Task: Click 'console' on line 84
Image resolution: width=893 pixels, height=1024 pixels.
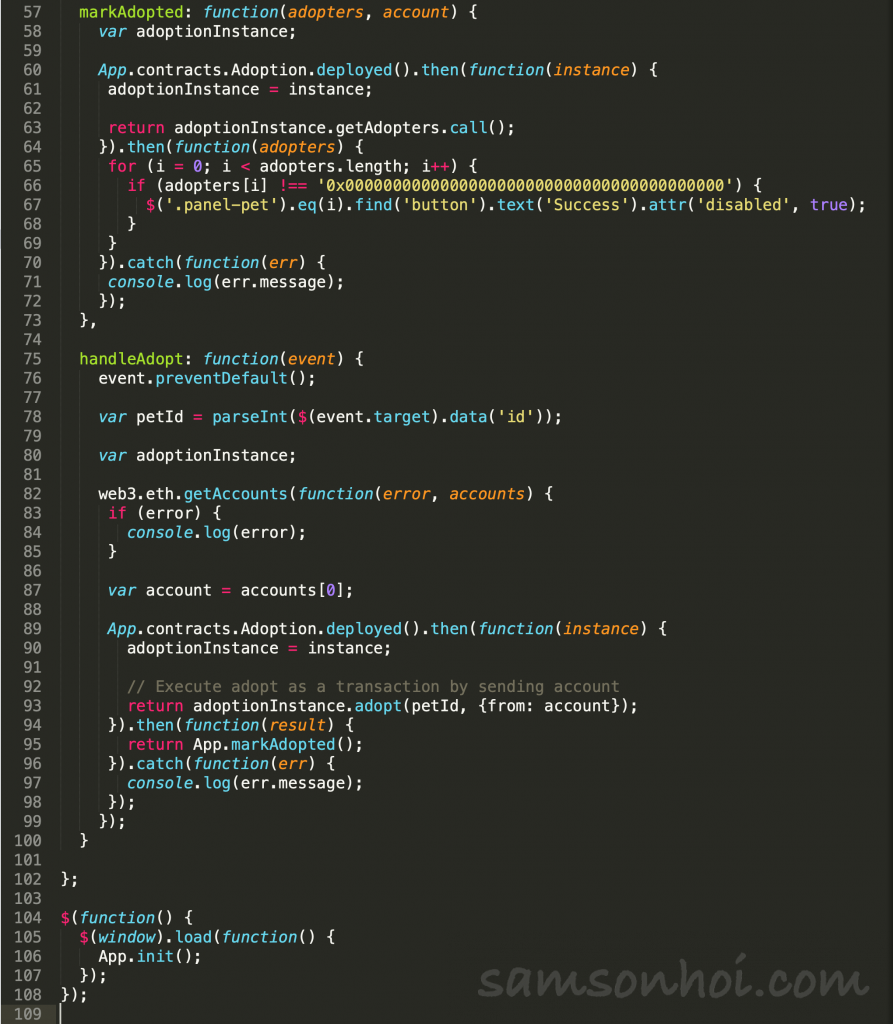Action: [160, 532]
